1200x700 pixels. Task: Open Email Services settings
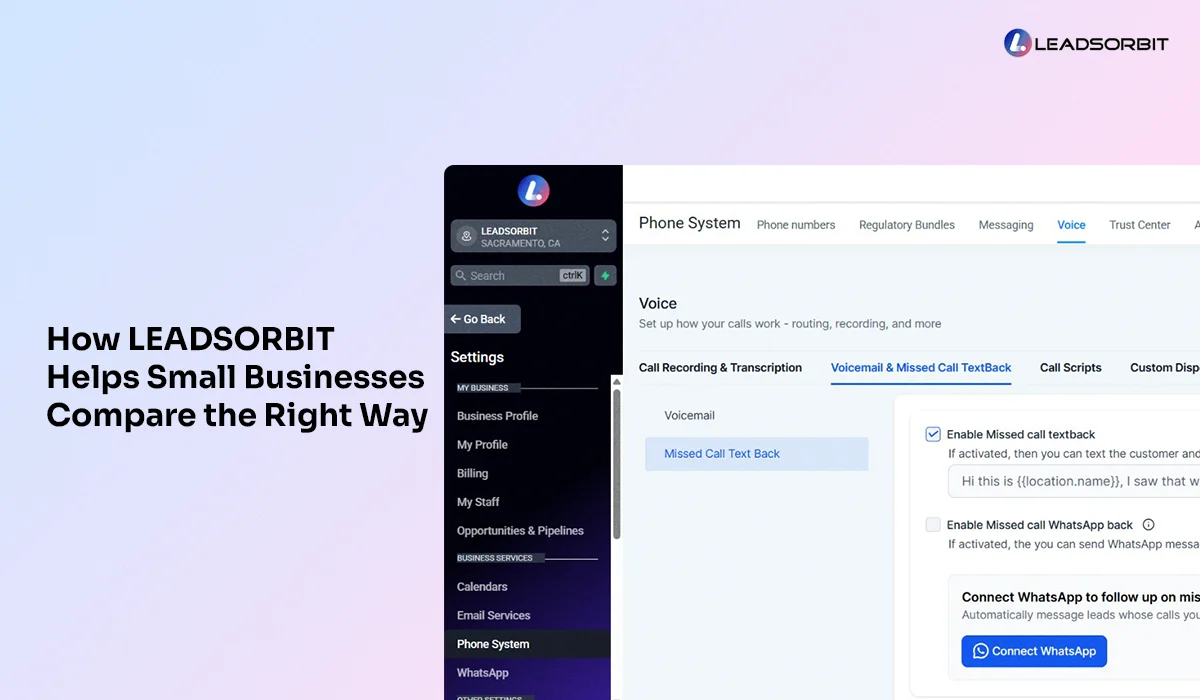coord(493,616)
